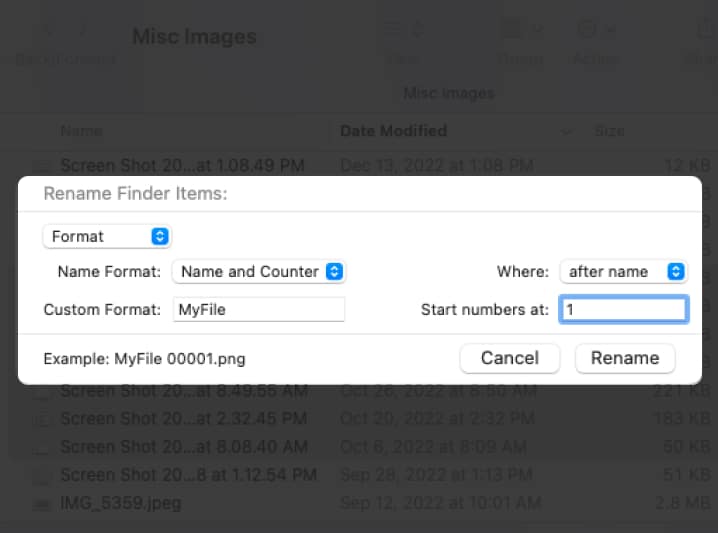Sort by the Name column header

pyautogui.click(x=80, y=131)
